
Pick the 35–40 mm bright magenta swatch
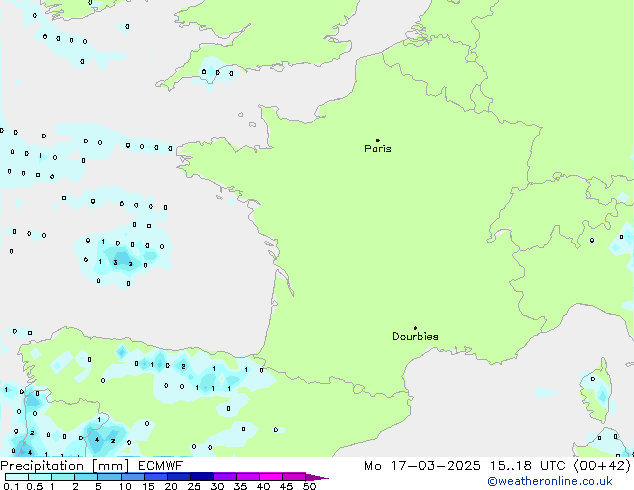click(x=248, y=477)
